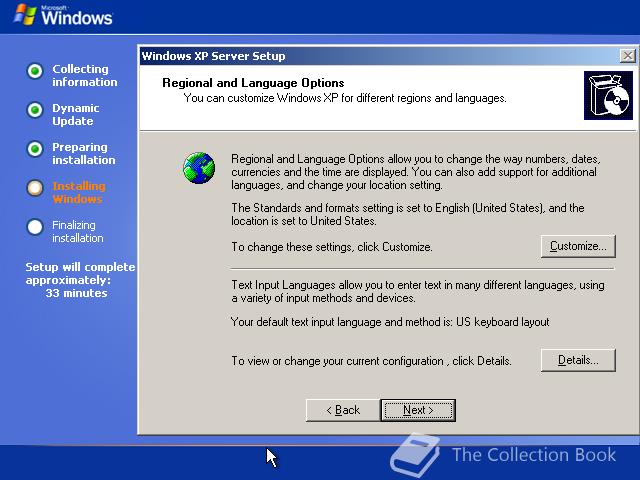Select the Preparing installation step indicator

pos(35,149)
